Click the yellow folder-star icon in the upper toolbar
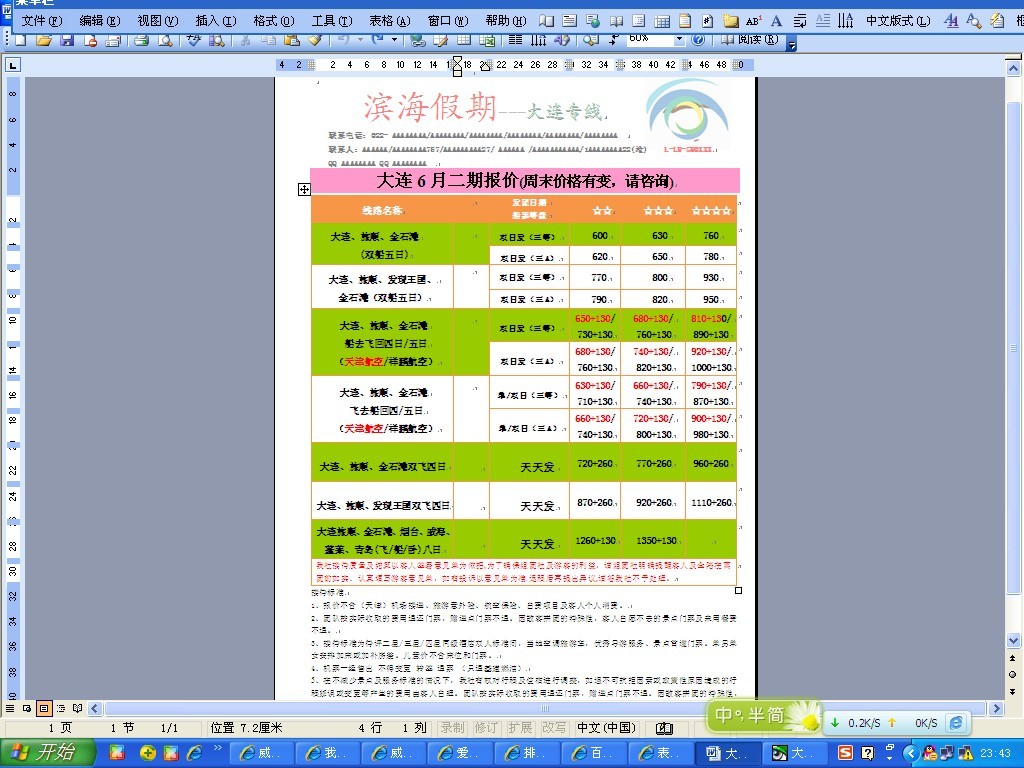Image resolution: width=1024 pixels, height=768 pixels. (x=731, y=21)
